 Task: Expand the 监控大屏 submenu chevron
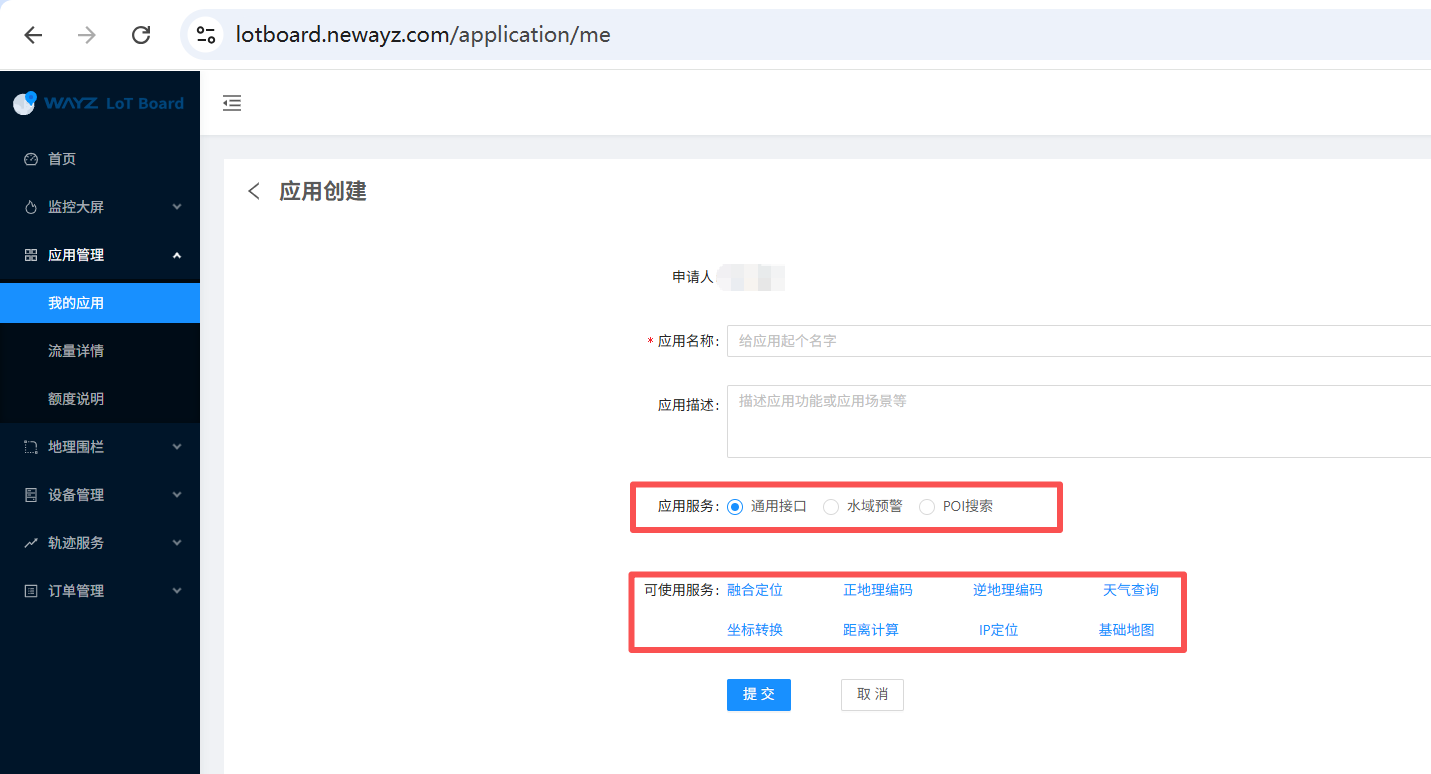click(177, 207)
